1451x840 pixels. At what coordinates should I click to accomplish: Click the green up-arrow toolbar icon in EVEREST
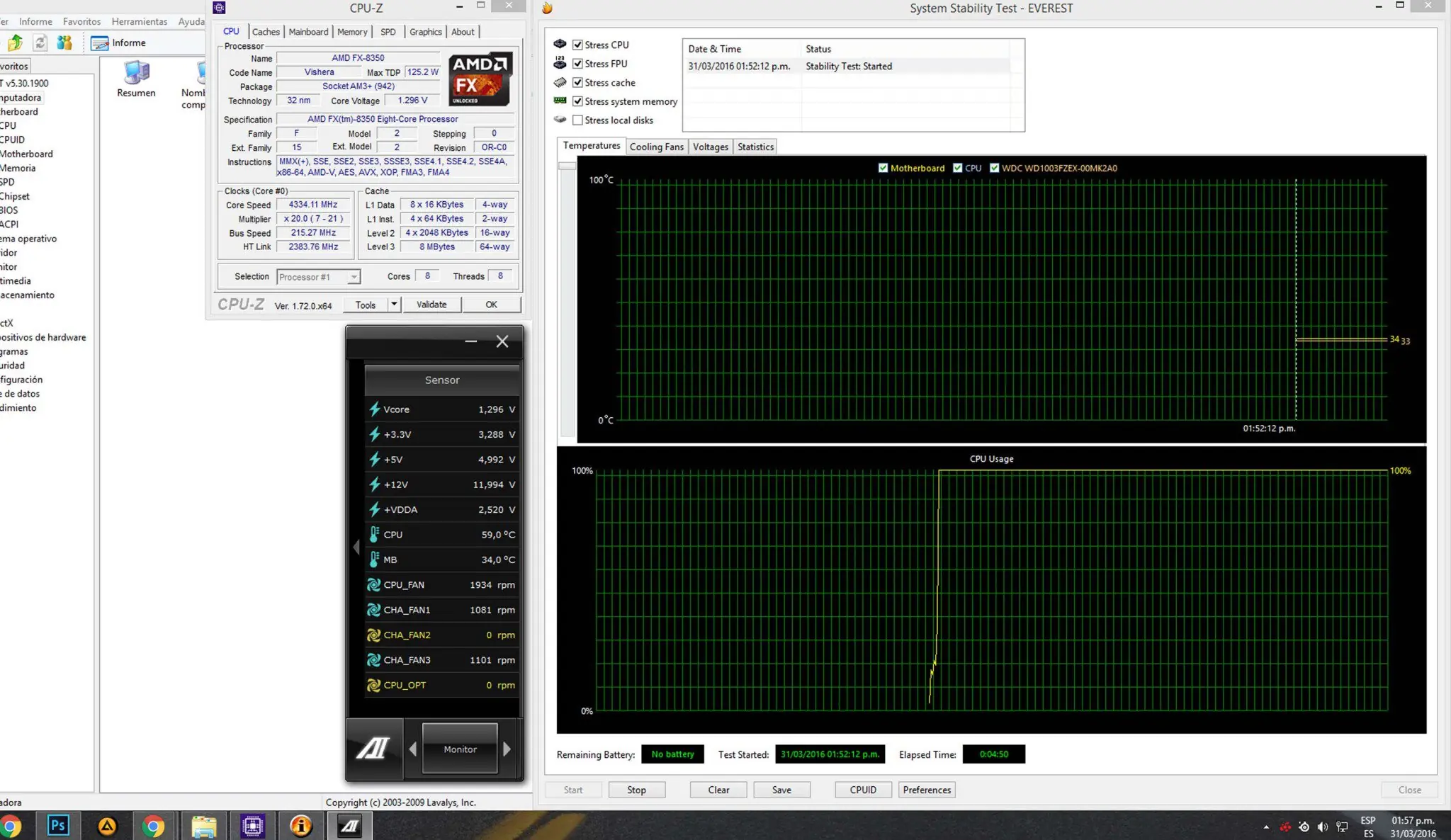14,43
